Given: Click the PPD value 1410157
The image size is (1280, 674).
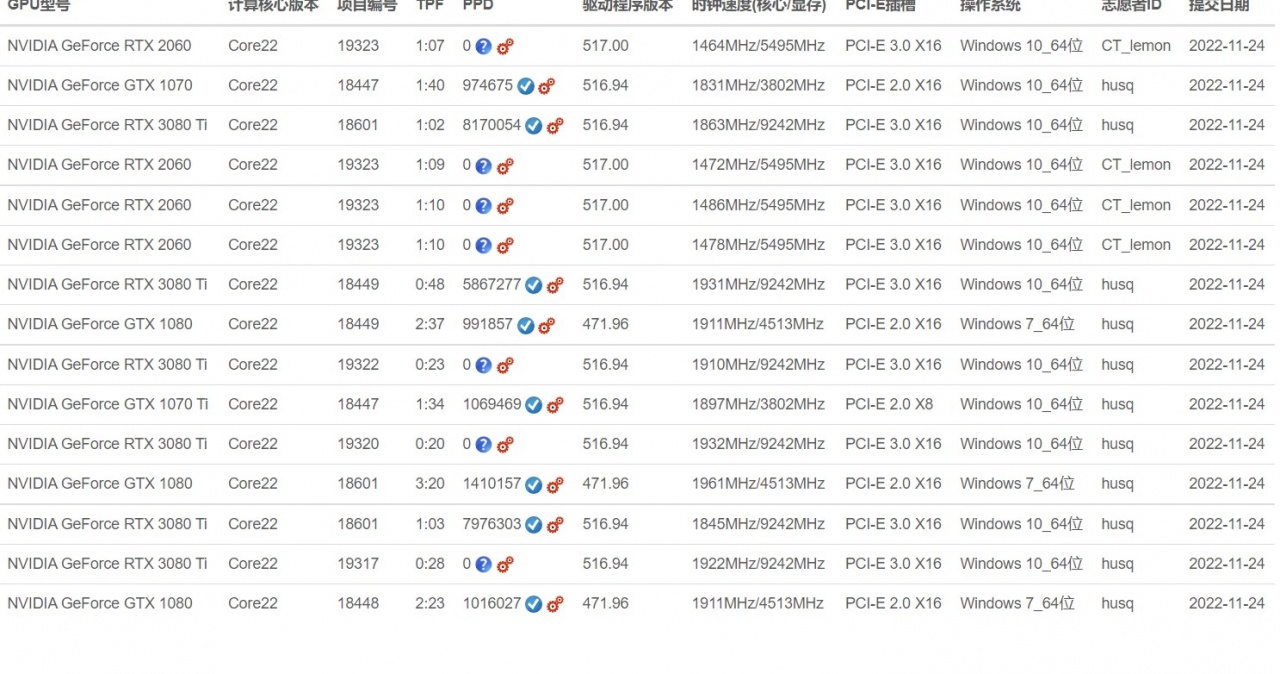Looking at the screenshot, I should coord(492,483).
